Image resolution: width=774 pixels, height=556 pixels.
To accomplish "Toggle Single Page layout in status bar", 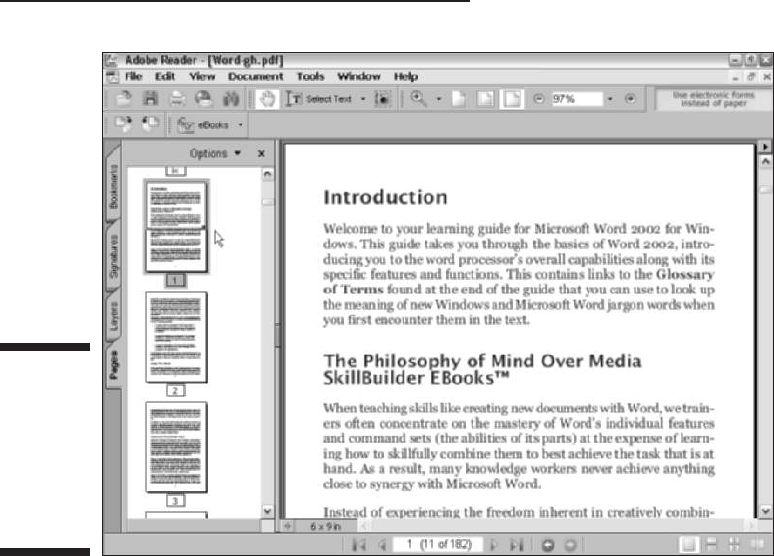I will (x=688, y=545).
